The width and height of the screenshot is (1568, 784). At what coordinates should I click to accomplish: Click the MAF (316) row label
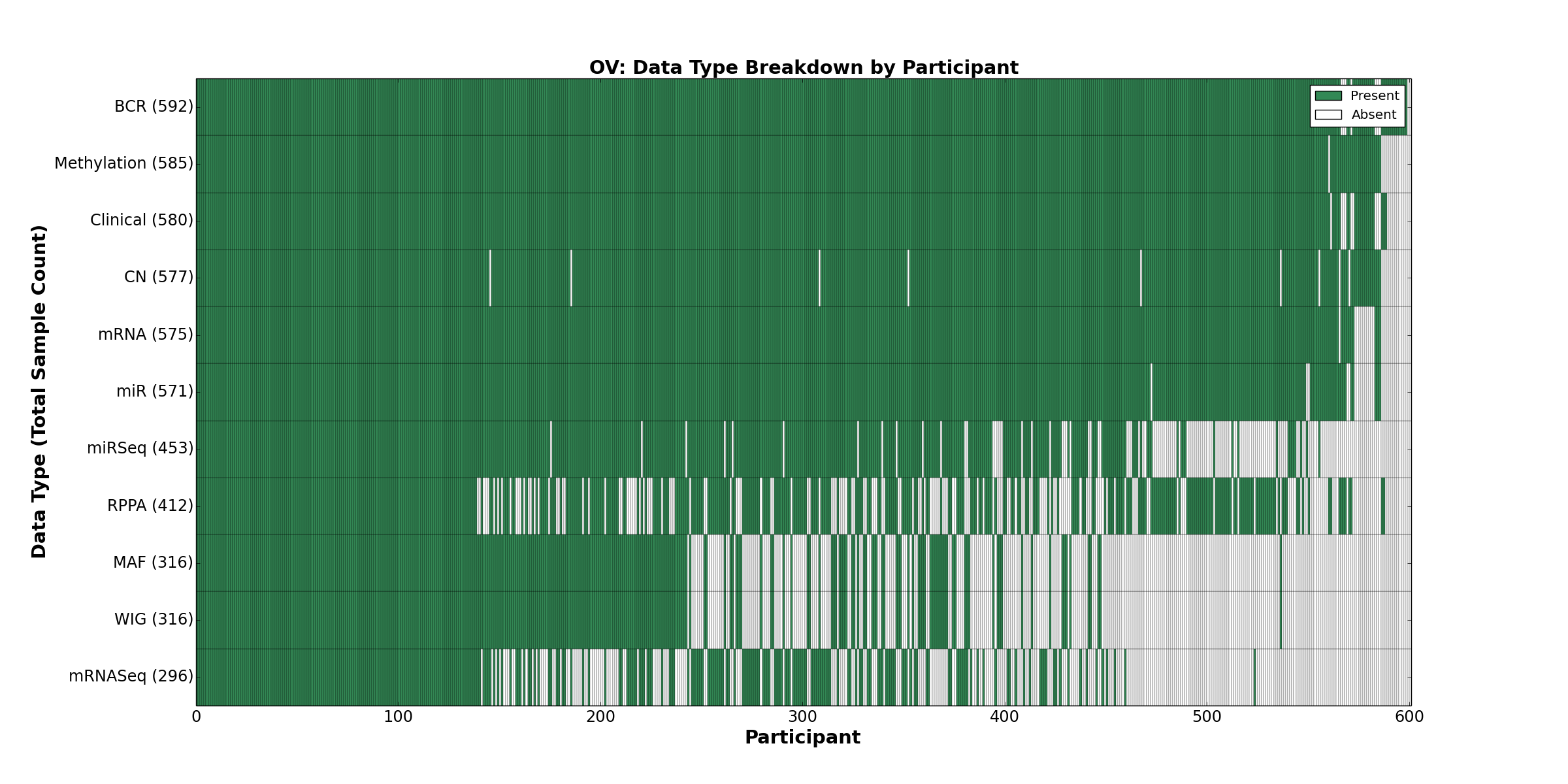(153, 563)
